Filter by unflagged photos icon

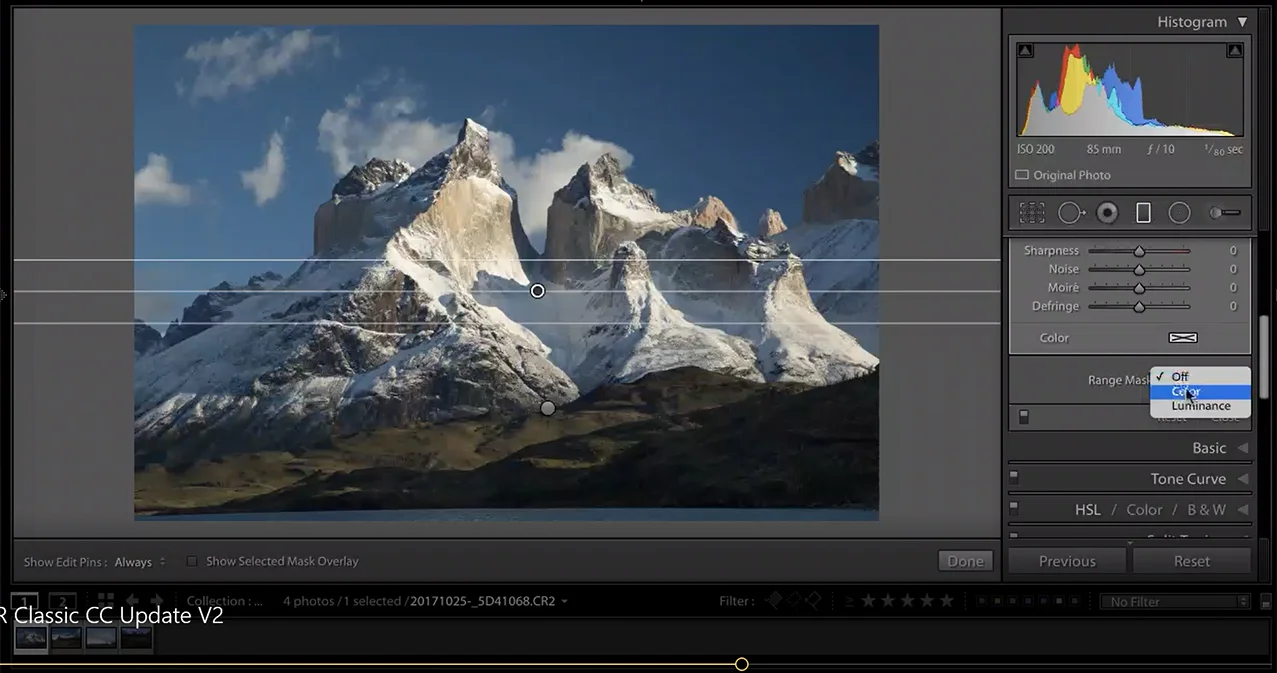793,601
